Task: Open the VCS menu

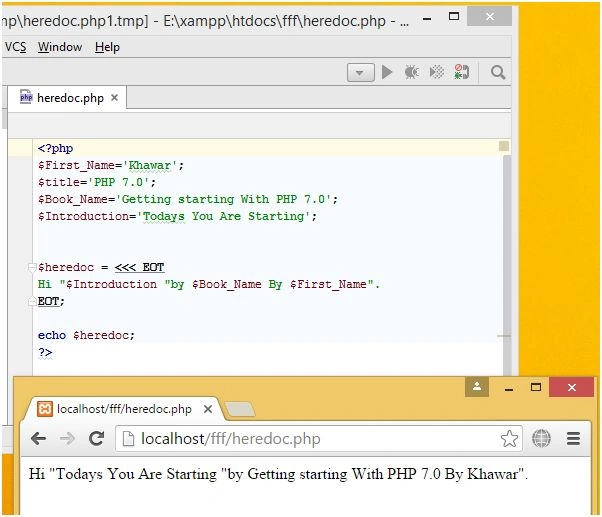Action: tap(16, 47)
